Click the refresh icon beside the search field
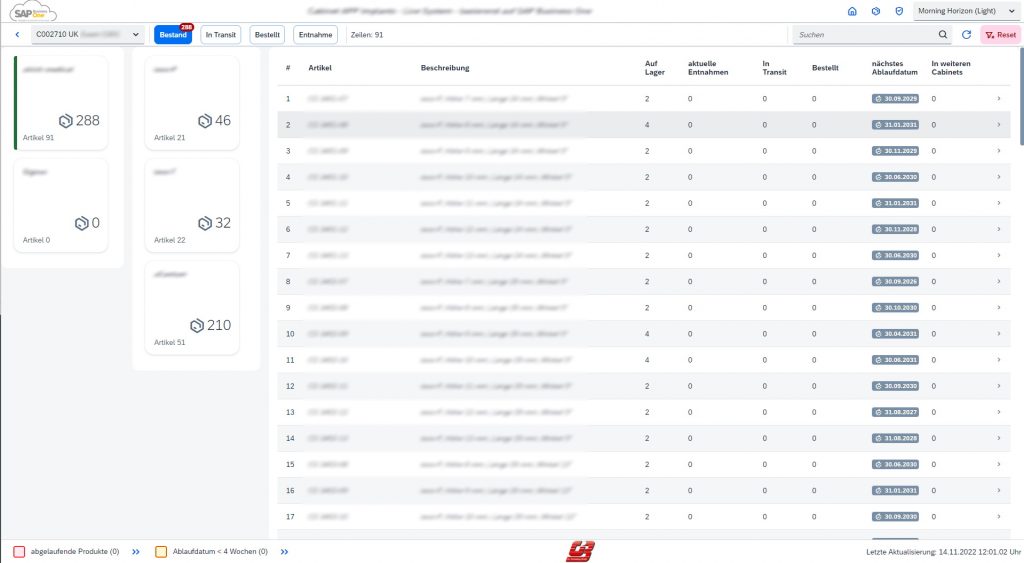The width and height of the screenshot is (1024, 563). (966, 35)
